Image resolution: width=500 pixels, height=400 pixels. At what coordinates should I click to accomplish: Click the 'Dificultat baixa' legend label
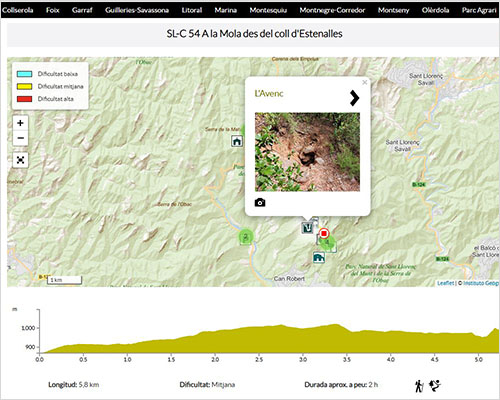(x=58, y=74)
